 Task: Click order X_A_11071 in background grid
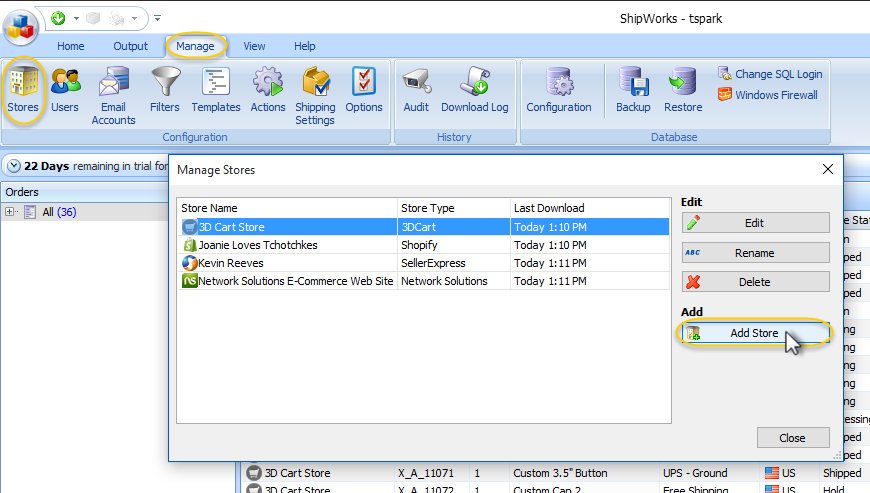click(x=426, y=473)
